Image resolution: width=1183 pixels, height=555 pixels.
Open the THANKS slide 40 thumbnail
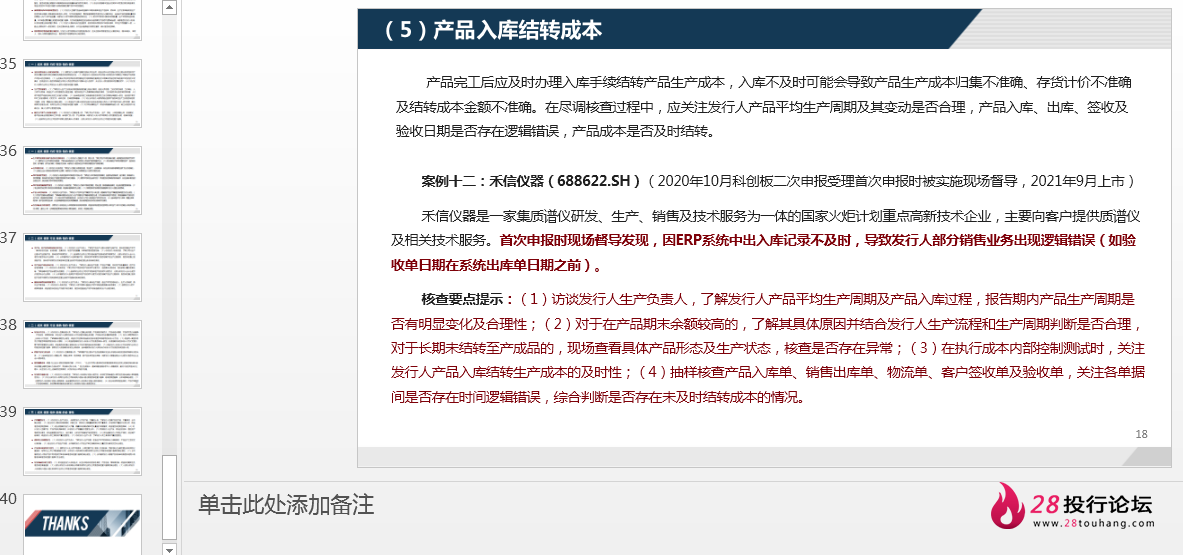pos(82,523)
